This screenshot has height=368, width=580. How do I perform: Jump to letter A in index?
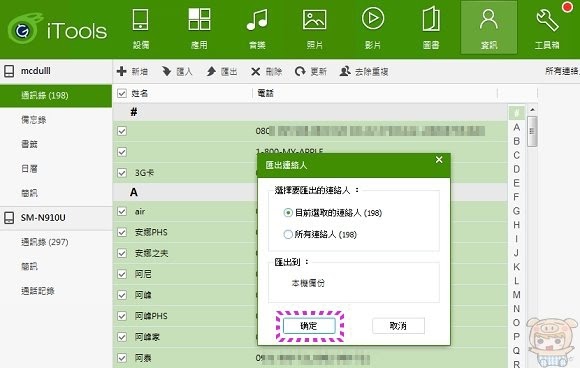[516, 127]
